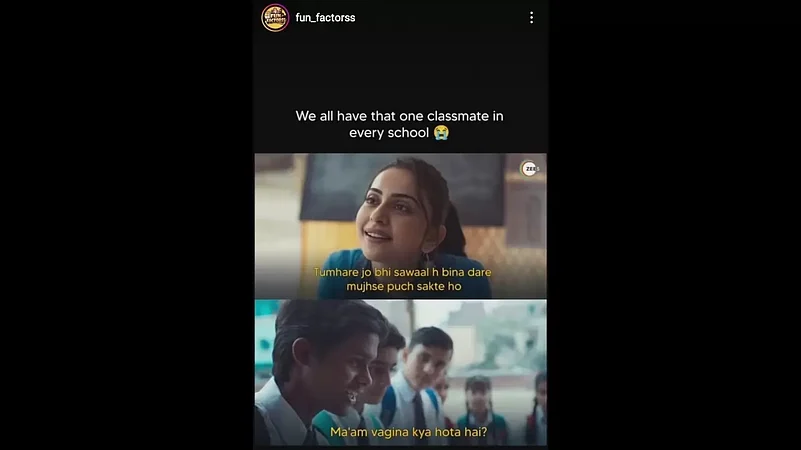
Task: Tap the top meme panel with the teacher
Action: (x=400, y=226)
